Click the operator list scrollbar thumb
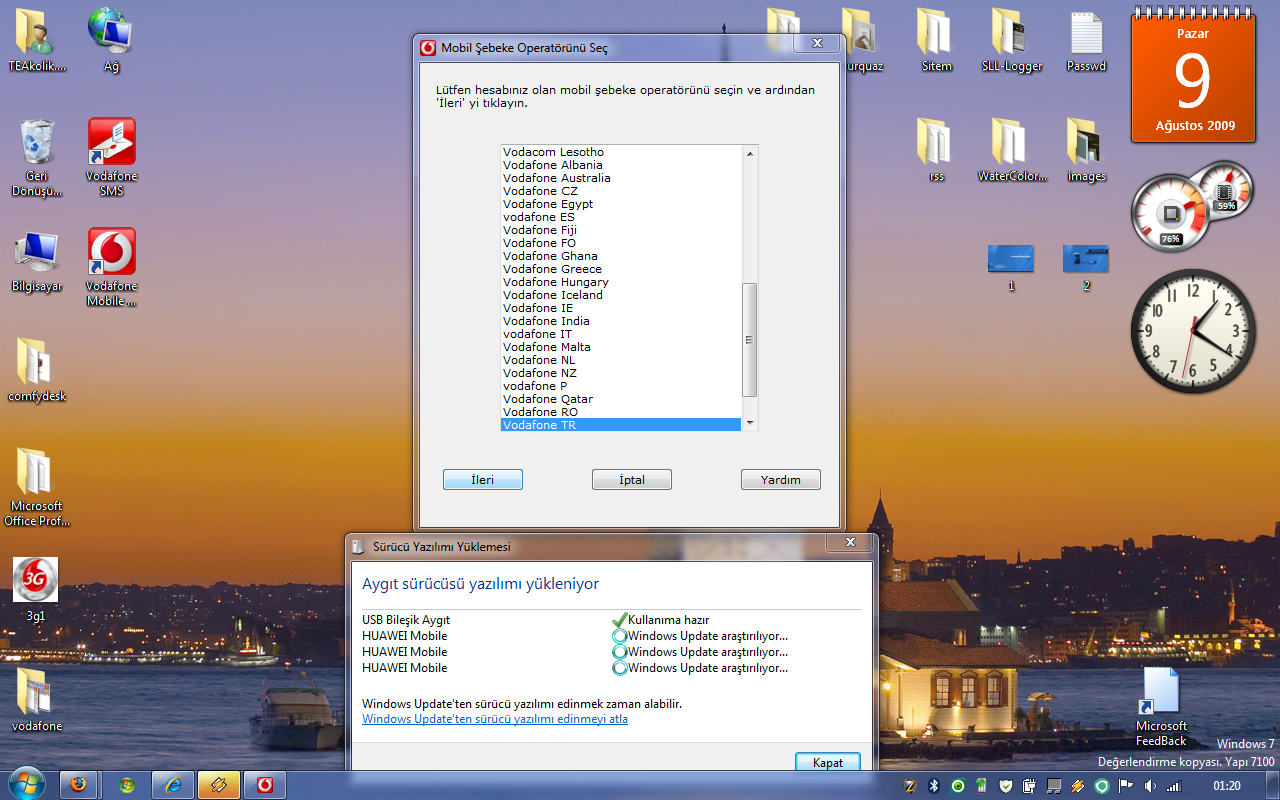 coord(750,339)
